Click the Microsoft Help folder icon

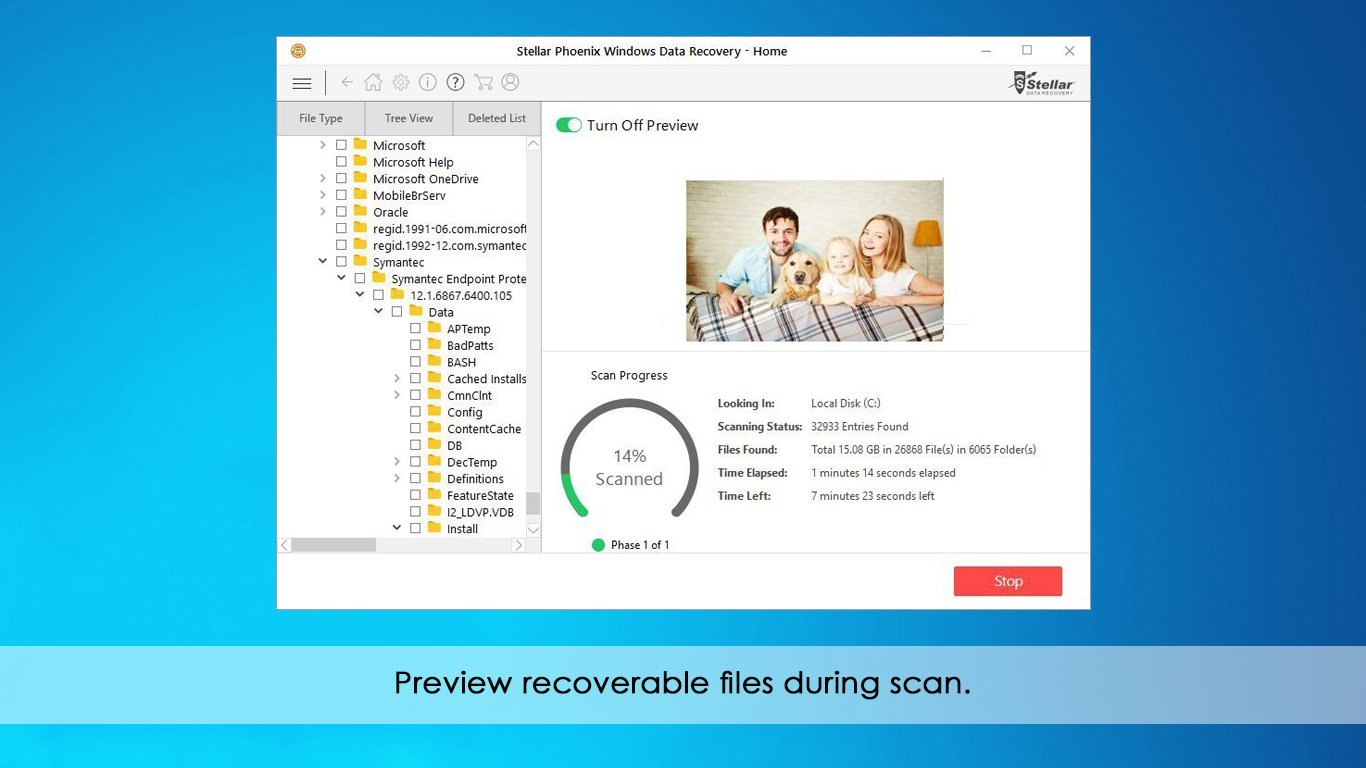click(x=360, y=161)
